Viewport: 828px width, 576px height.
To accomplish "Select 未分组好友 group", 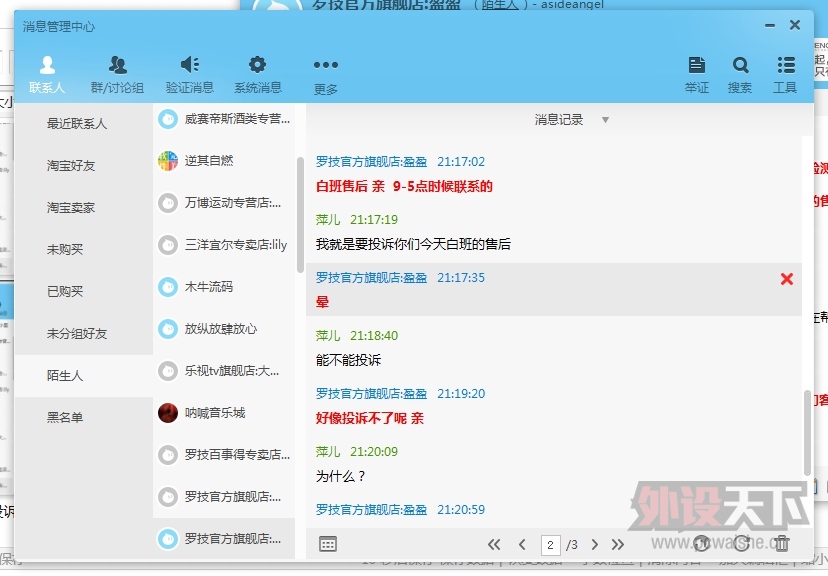I will point(83,334).
